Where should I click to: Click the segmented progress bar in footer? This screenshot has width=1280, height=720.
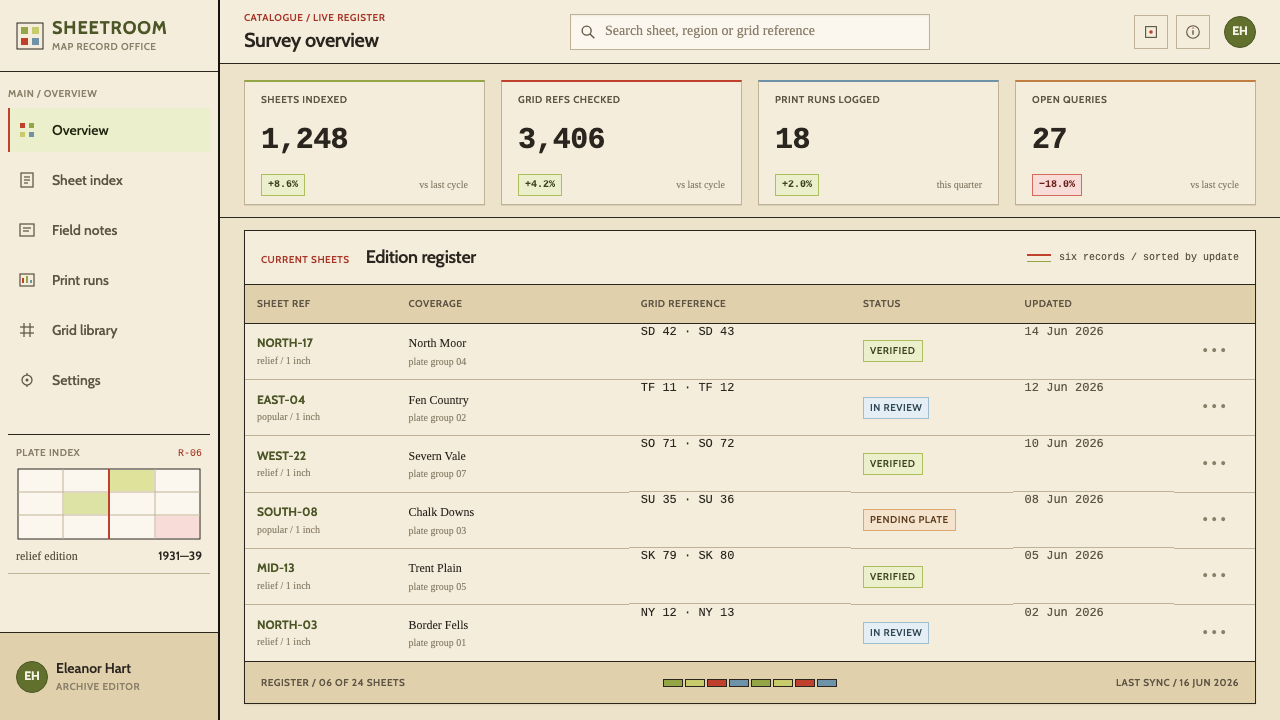750,683
